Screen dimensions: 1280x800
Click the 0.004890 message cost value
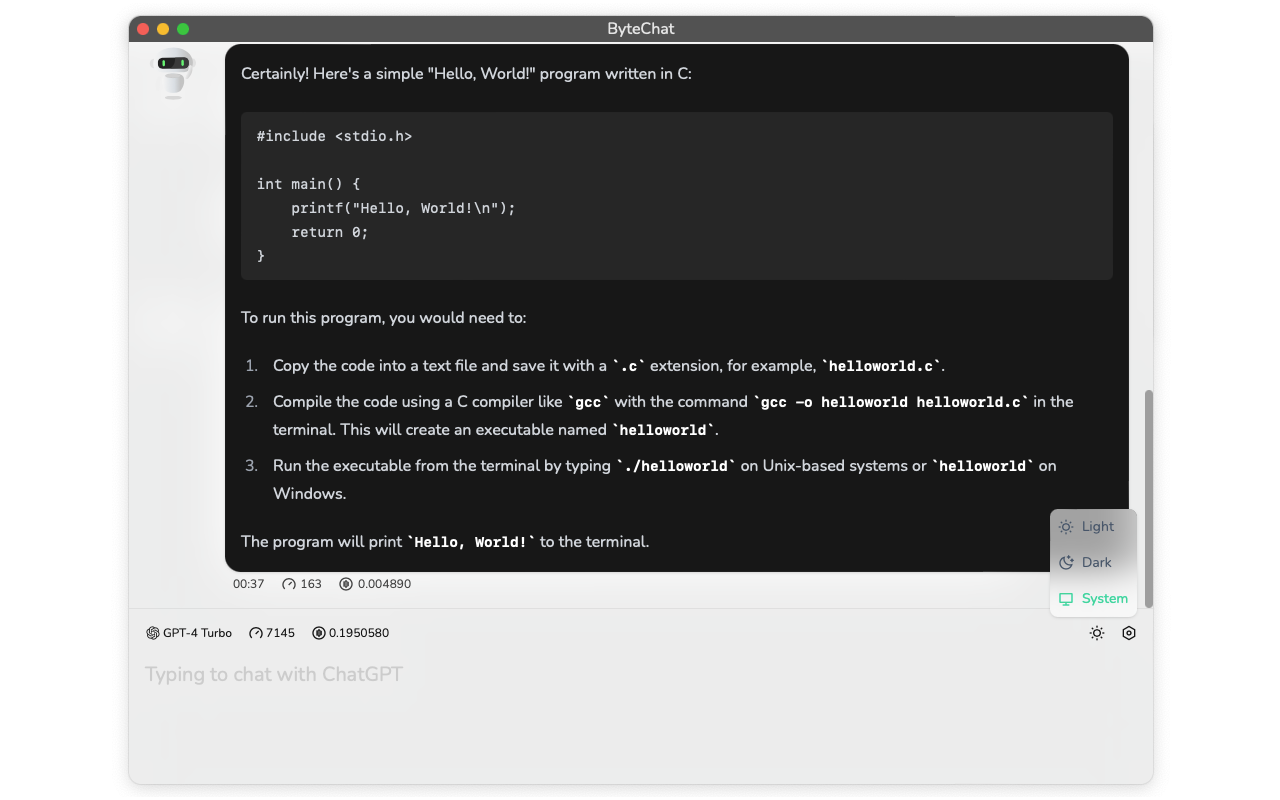(384, 584)
